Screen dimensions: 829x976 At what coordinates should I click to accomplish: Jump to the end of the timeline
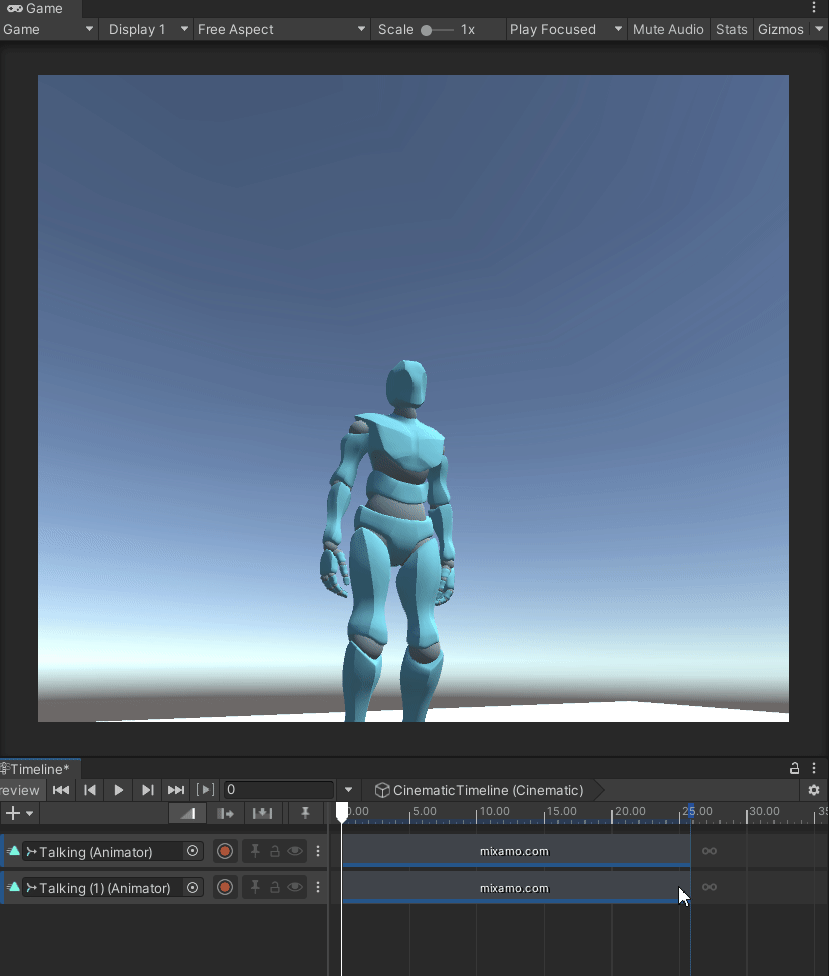[176, 790]
